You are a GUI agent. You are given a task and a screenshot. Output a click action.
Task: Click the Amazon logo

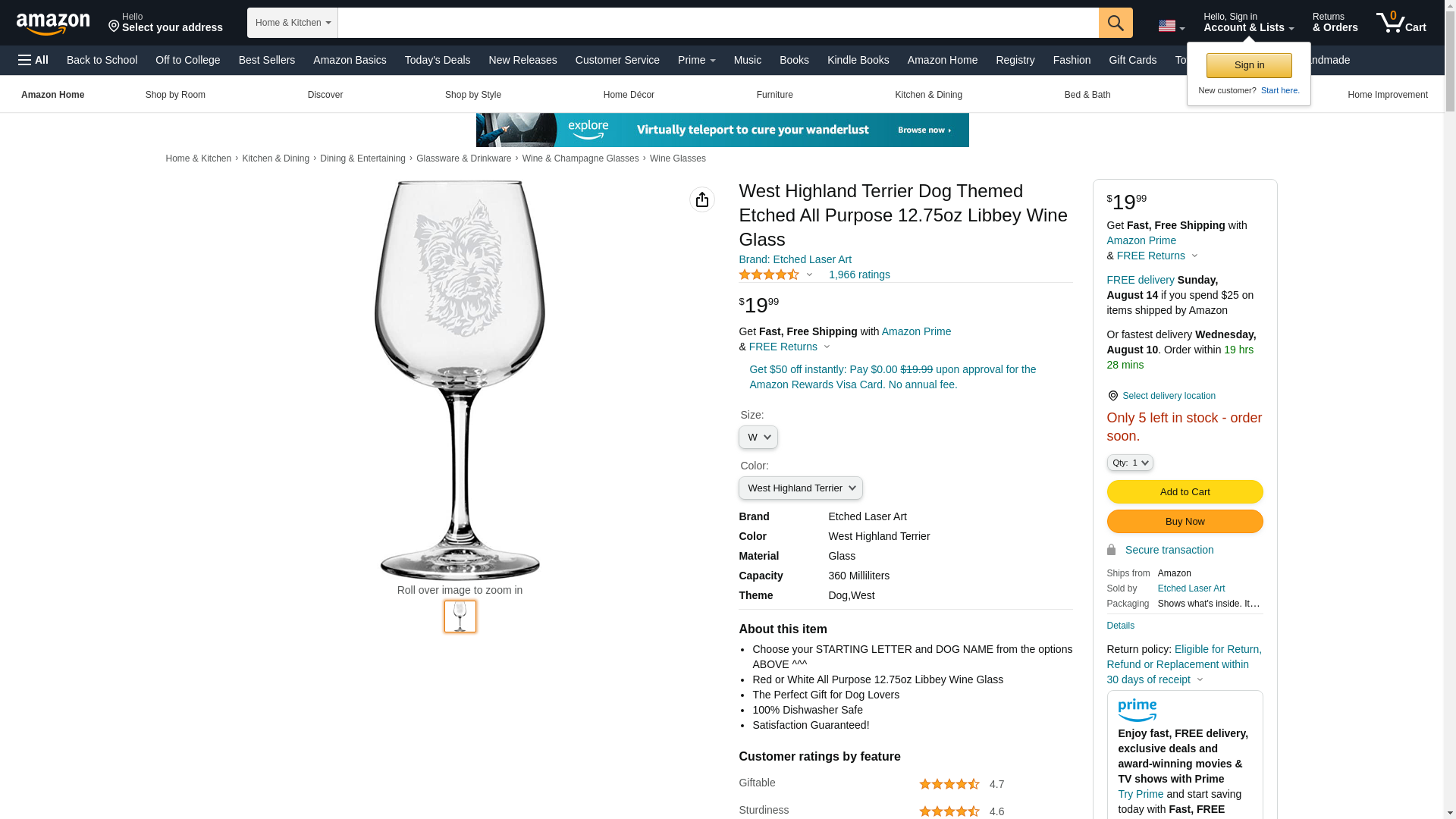tap(53, 24)
